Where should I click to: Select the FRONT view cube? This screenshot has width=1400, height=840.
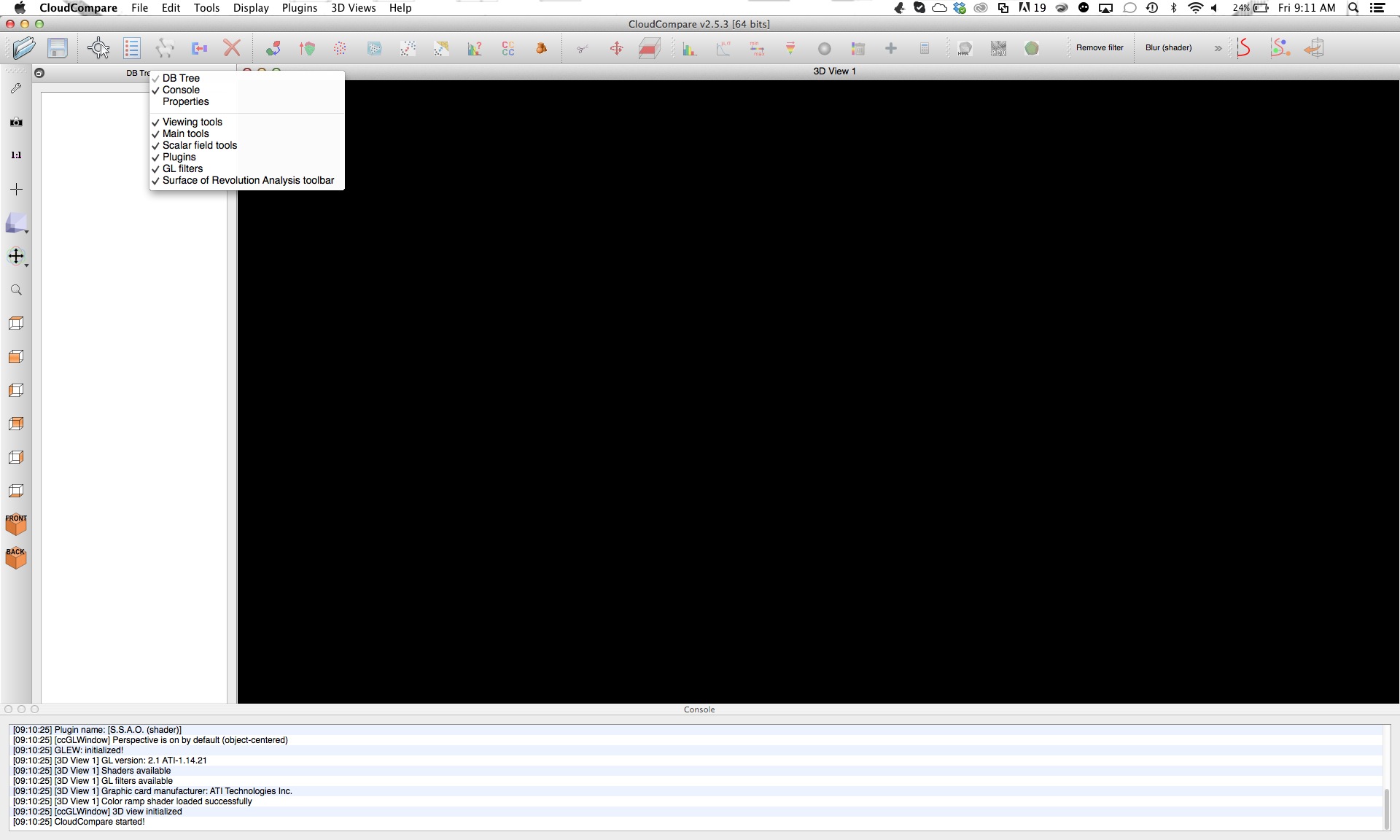(x=15, y=524)
